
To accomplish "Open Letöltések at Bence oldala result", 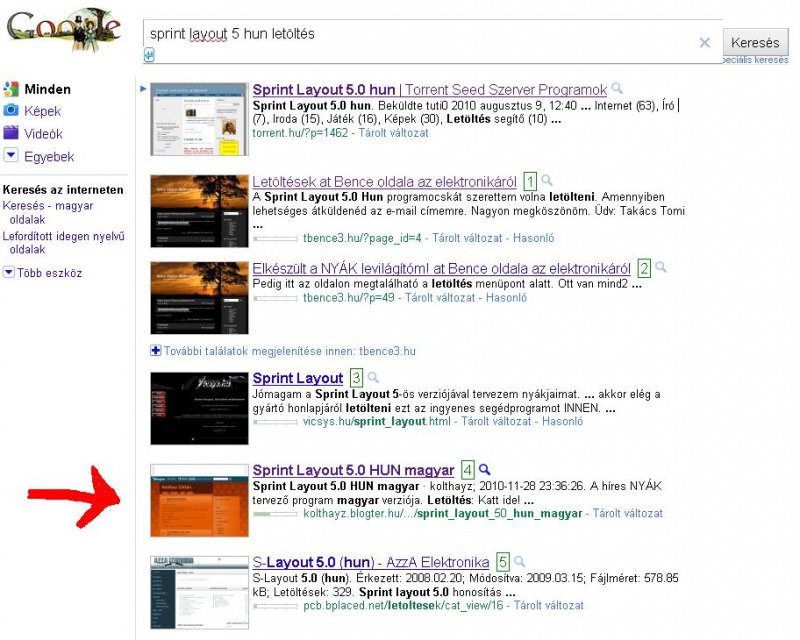I will point(385,182).
